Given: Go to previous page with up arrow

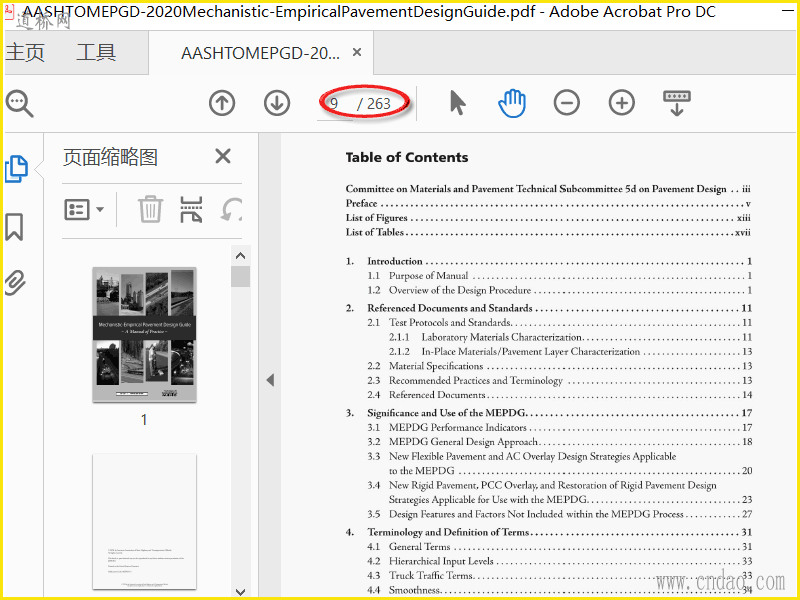Looking at the screenshot, I should [222, 103].
